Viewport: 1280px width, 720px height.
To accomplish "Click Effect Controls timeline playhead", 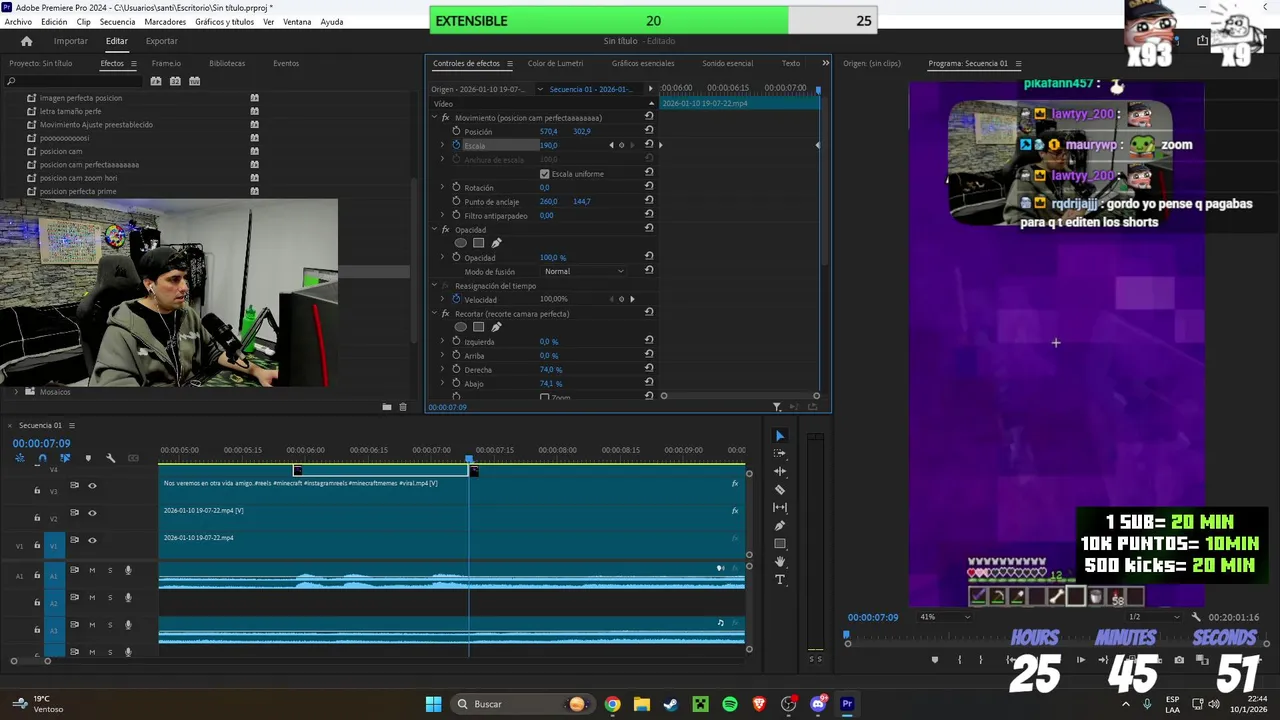I will tap(818, 90).
